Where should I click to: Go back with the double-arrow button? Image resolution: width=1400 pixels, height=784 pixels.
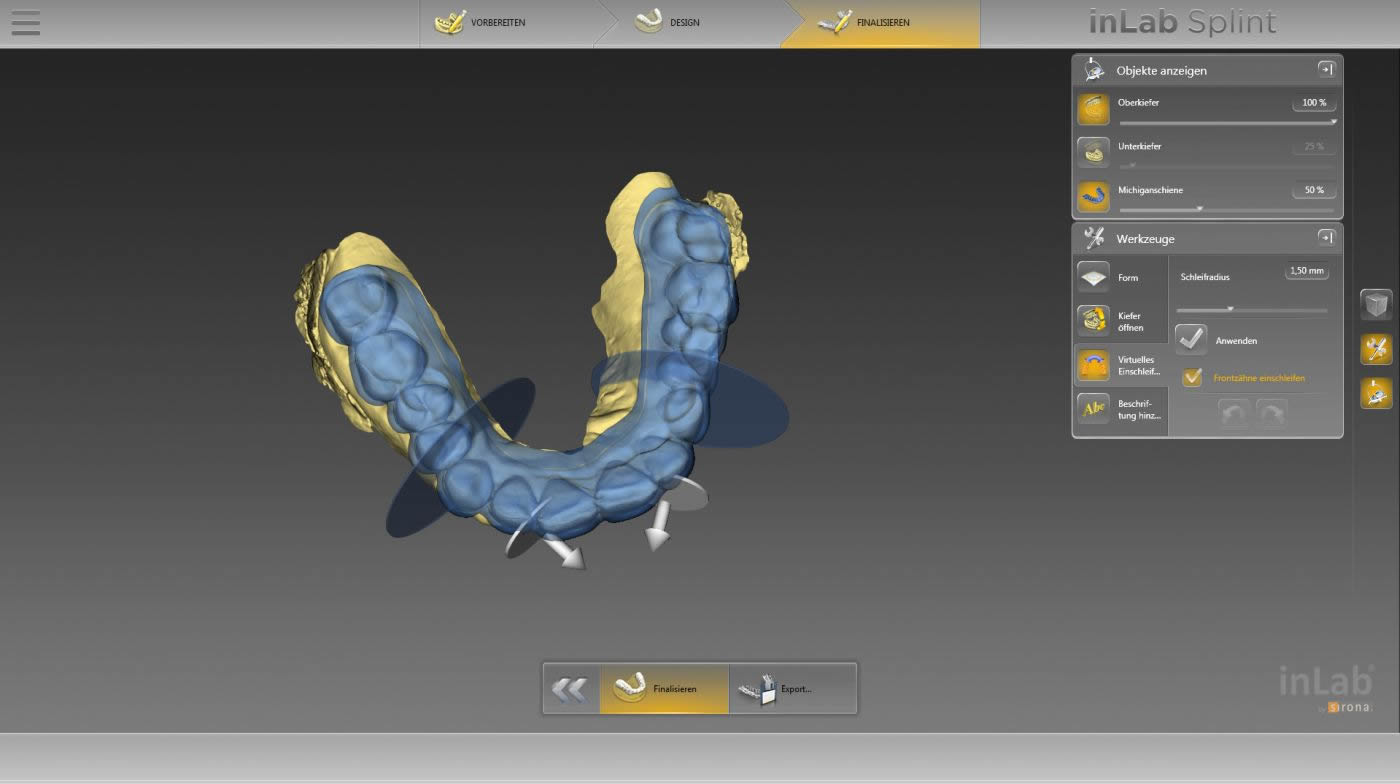pos(570,689)
